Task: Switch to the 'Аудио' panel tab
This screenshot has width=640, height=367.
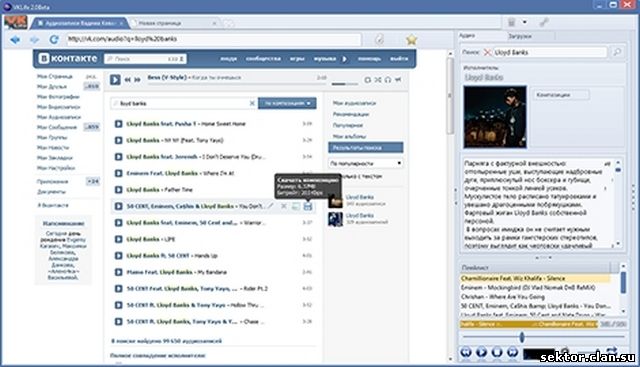Action: coord(467,36)
